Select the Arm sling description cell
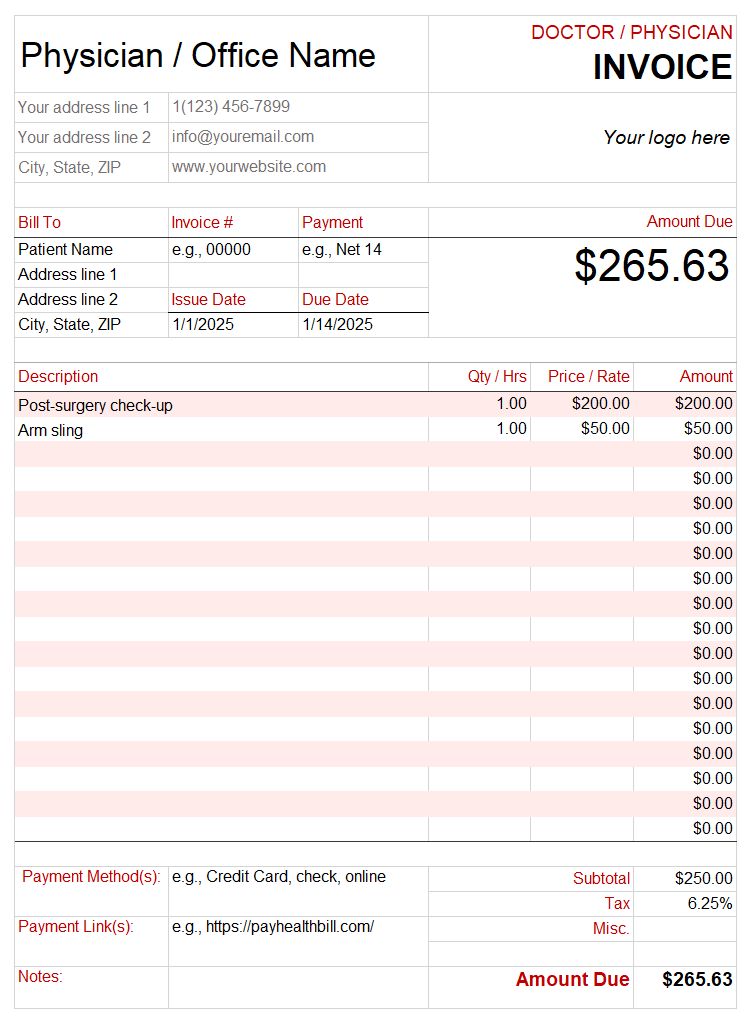752x1028 pixels. tap(51, 430)
